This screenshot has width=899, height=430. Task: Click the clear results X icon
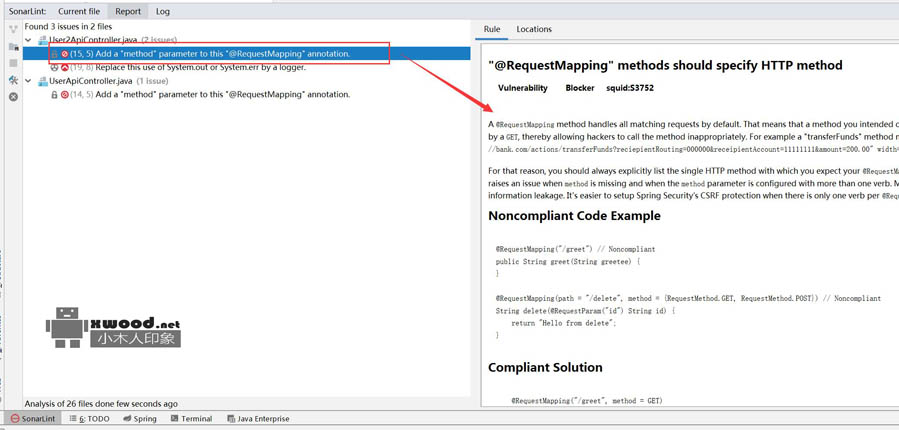(x=13, y=97)
